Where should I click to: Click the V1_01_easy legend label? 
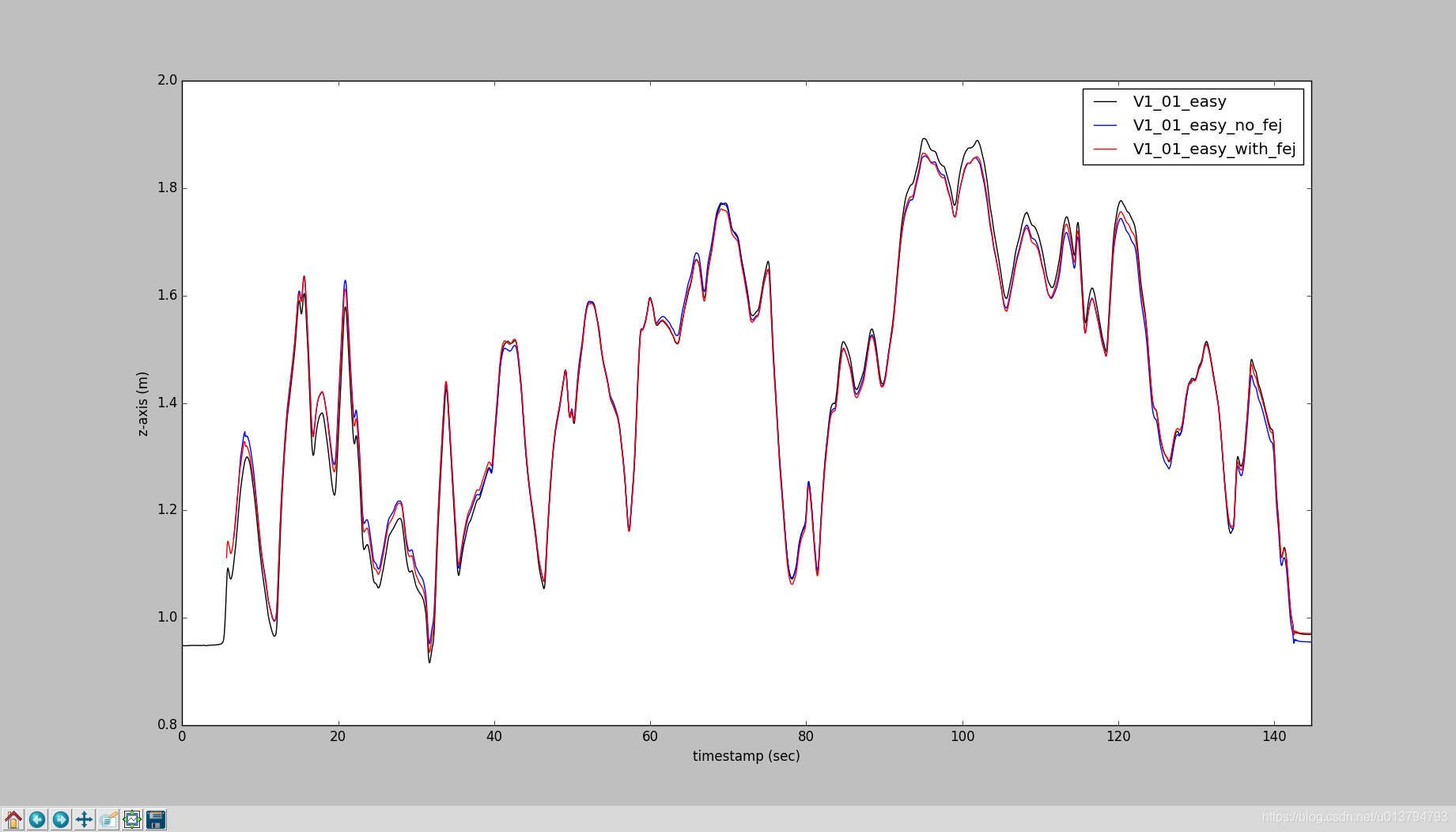coord(1179,102)
